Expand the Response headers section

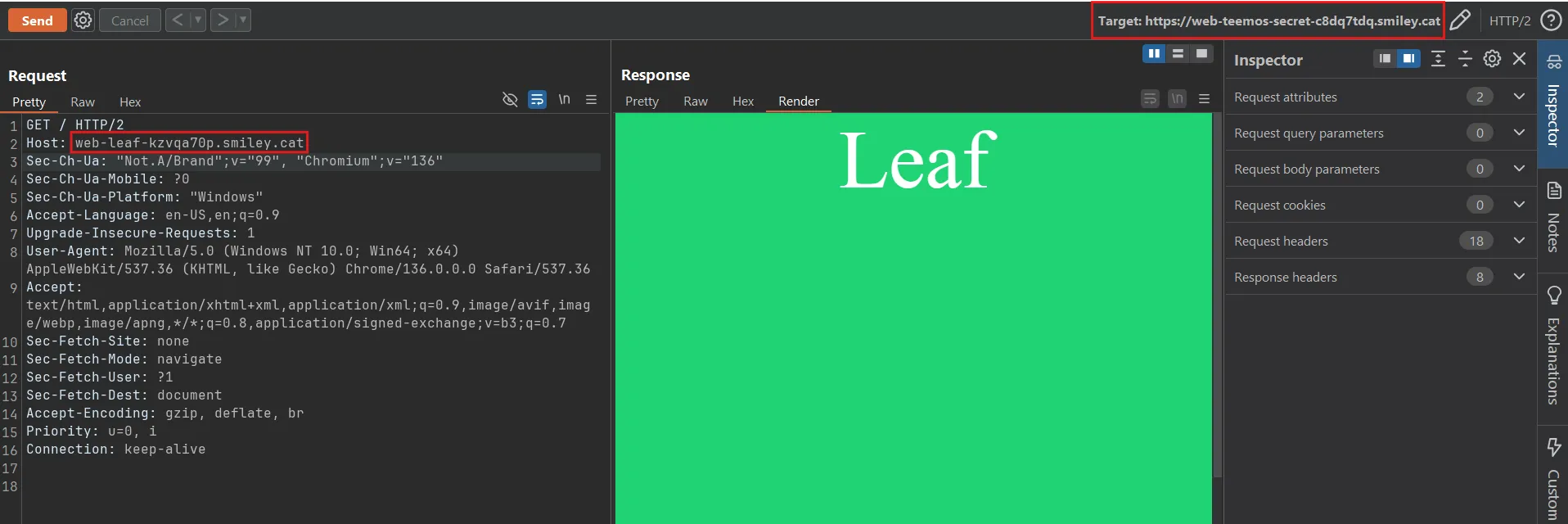(x=1519, y=277)
